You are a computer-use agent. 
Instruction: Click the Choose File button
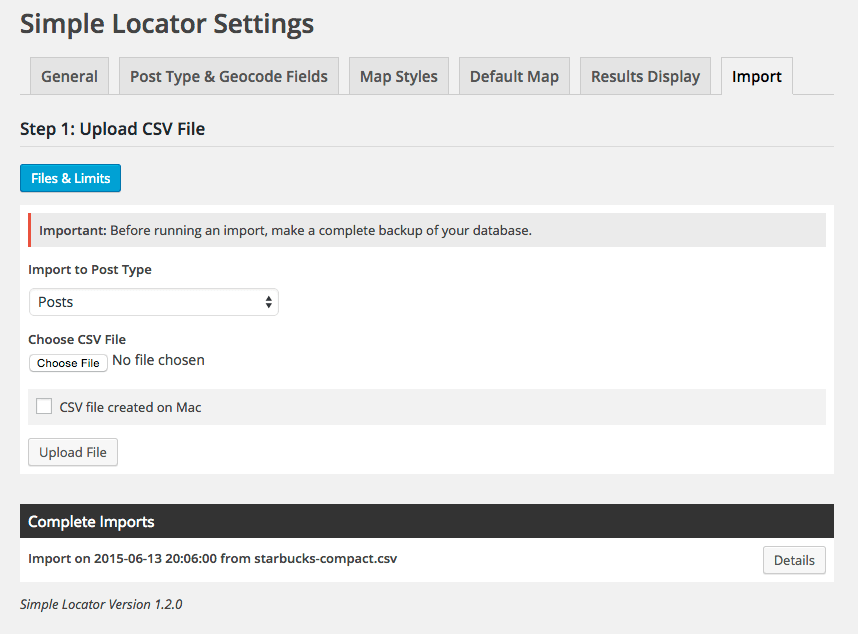(x=68, y=363)
